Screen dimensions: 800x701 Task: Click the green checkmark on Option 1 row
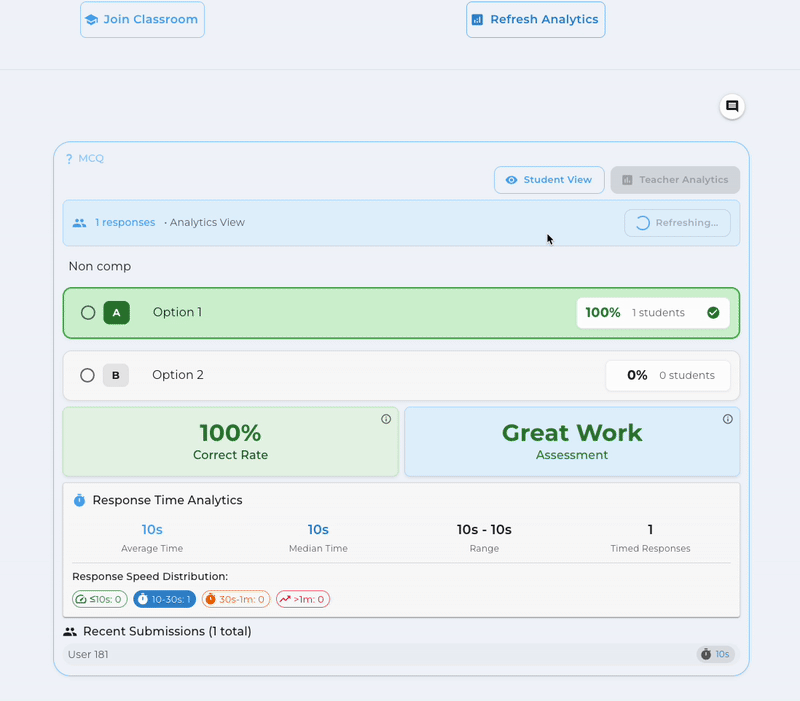(x=713, y=312)
